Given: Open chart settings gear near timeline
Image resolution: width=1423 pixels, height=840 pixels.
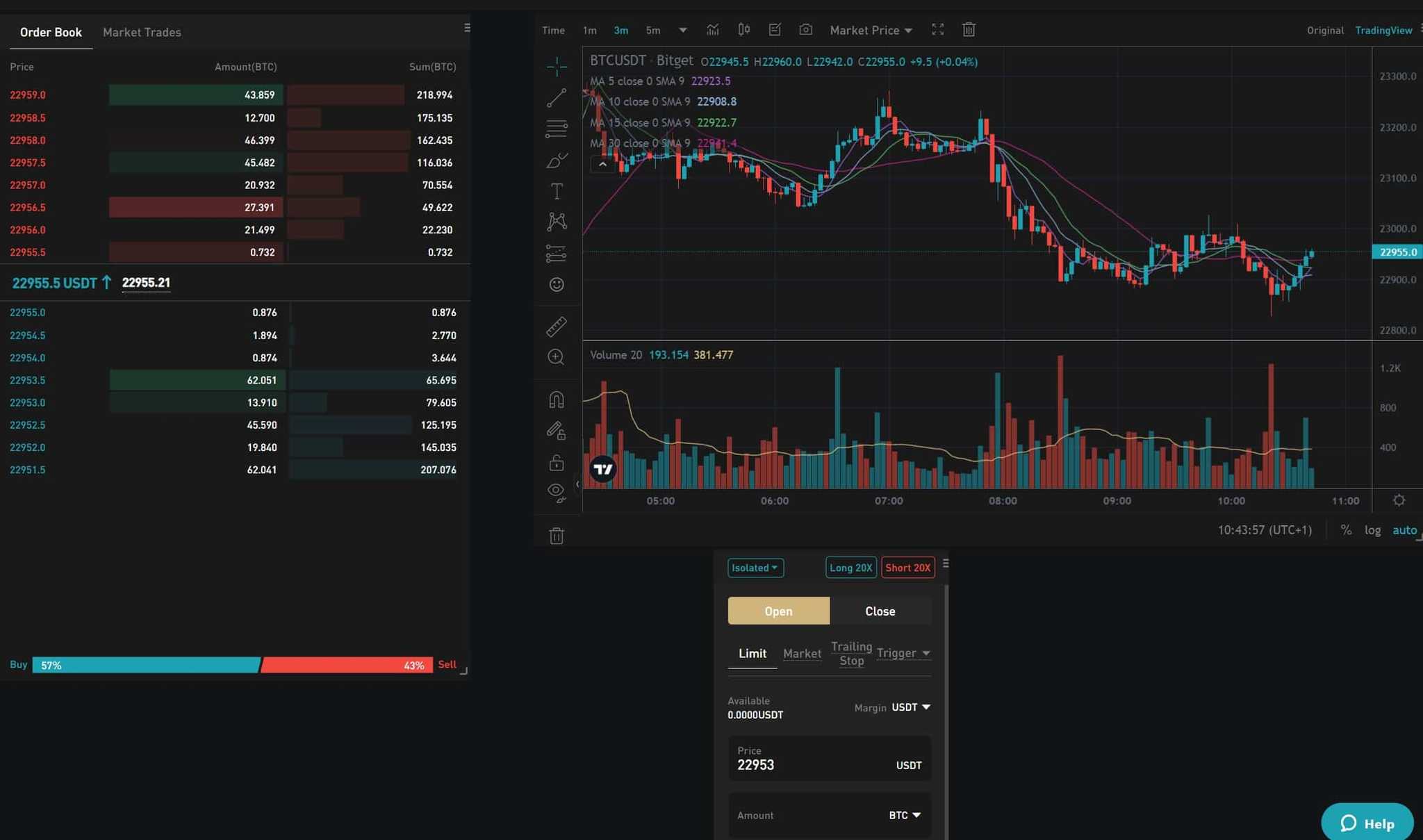Looking at the screenshot, I should (x=1399, y=500).
